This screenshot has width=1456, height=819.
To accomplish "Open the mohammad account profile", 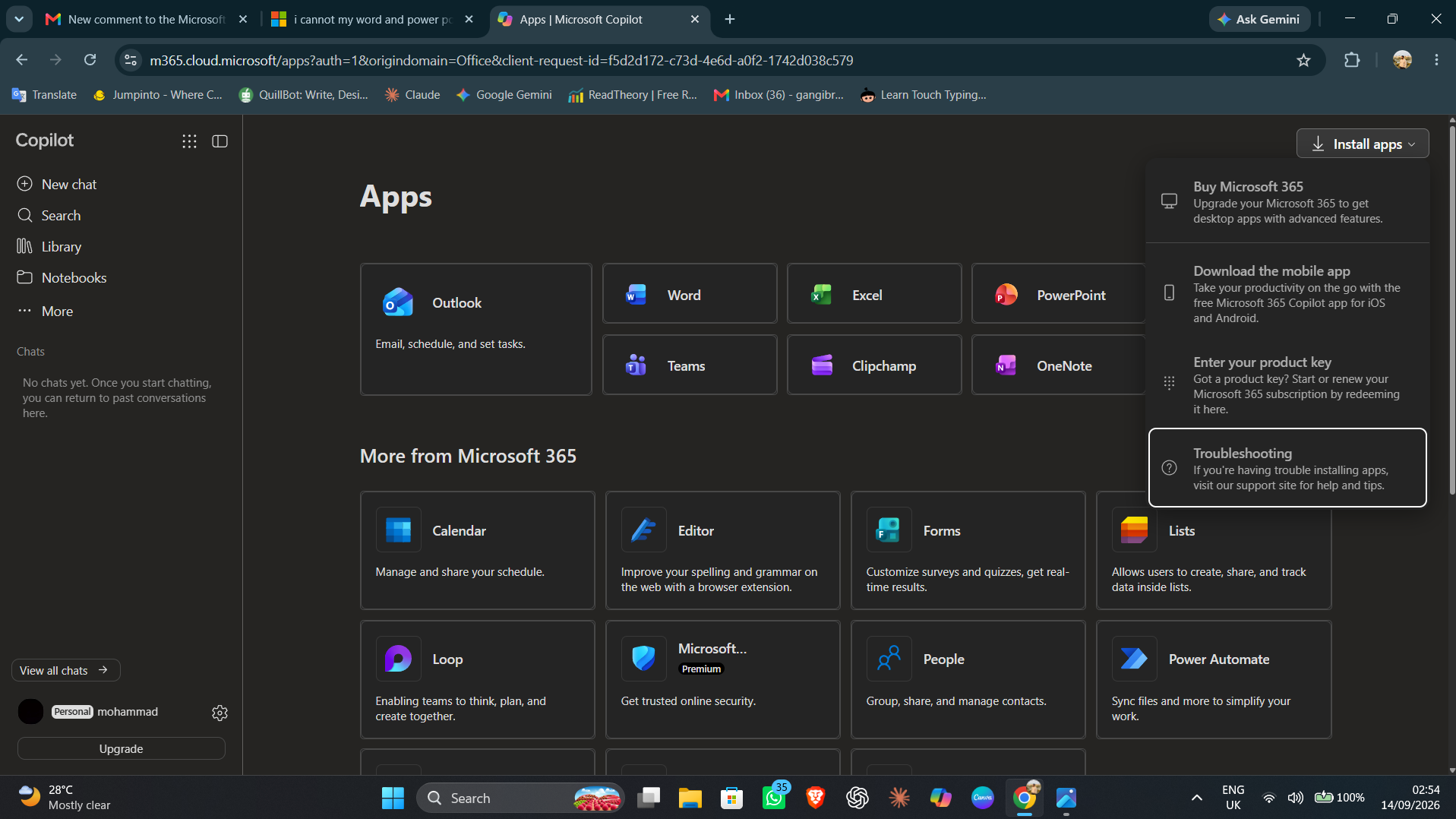I will coord(90,712).
